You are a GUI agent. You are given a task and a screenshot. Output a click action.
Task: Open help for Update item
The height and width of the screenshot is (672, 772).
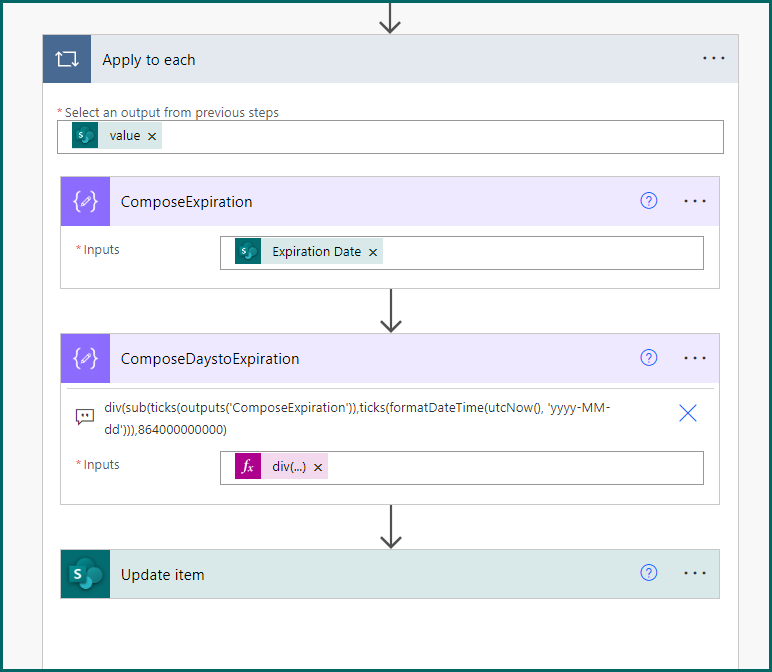coord(648,573)
